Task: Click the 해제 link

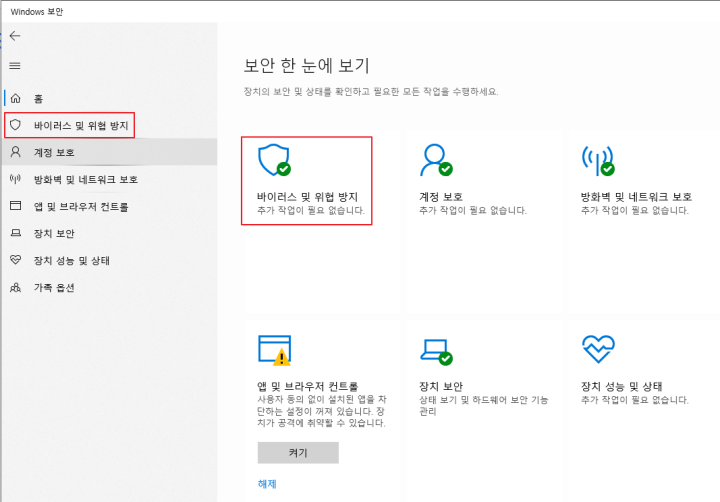Action: (267, 484)
